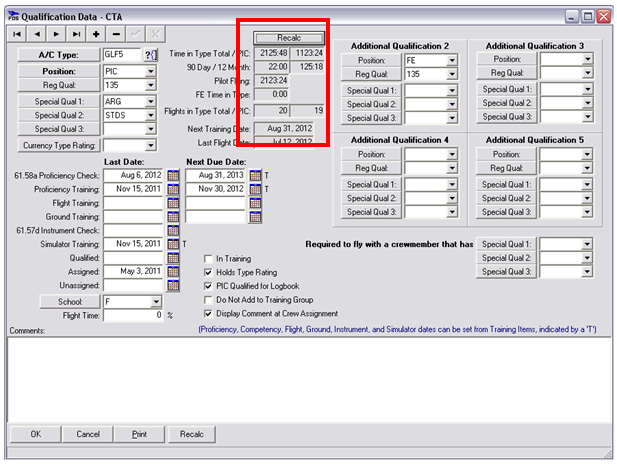
Task: Click Assigned date field May 3, 2011
Action: pyautogui.click(x=133, y=272)
